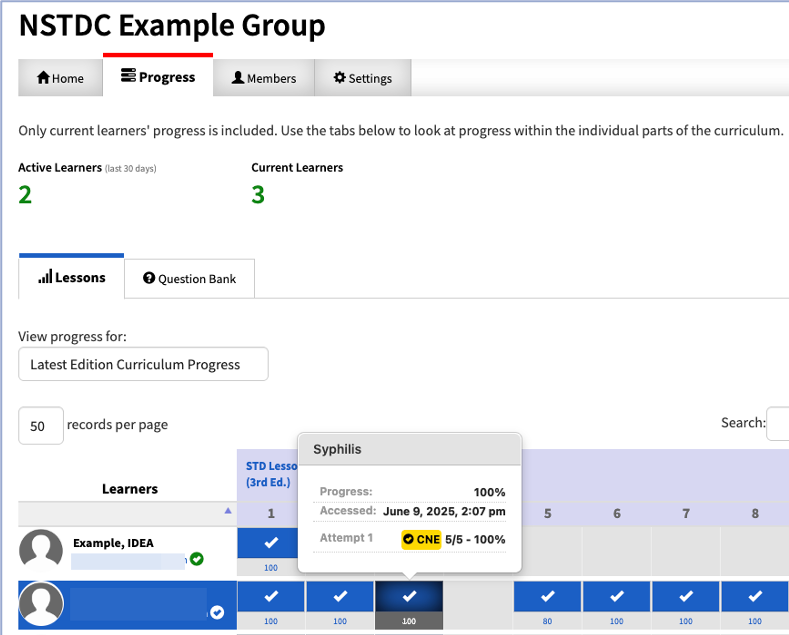789x635 pixels.
Task: Open the 50 records per page dropdown
Action: 41,426
